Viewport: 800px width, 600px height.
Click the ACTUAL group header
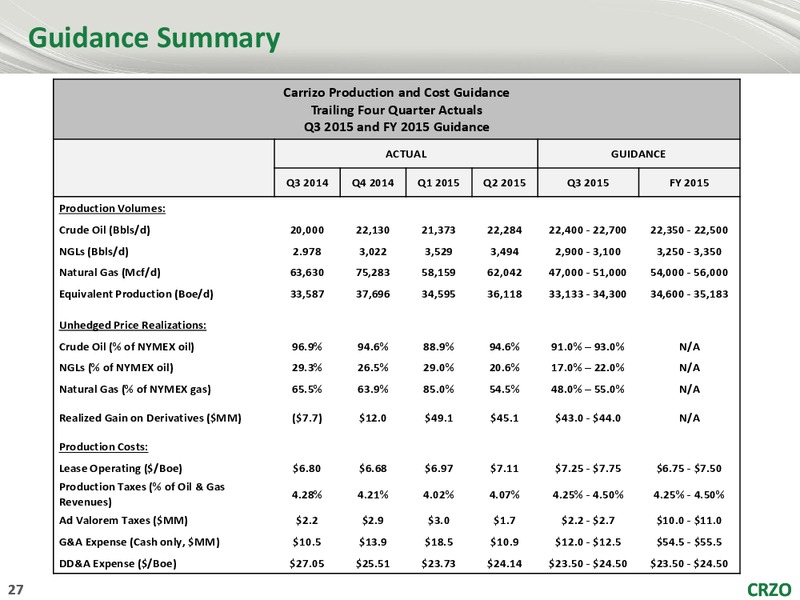click(x=406, y=154)
